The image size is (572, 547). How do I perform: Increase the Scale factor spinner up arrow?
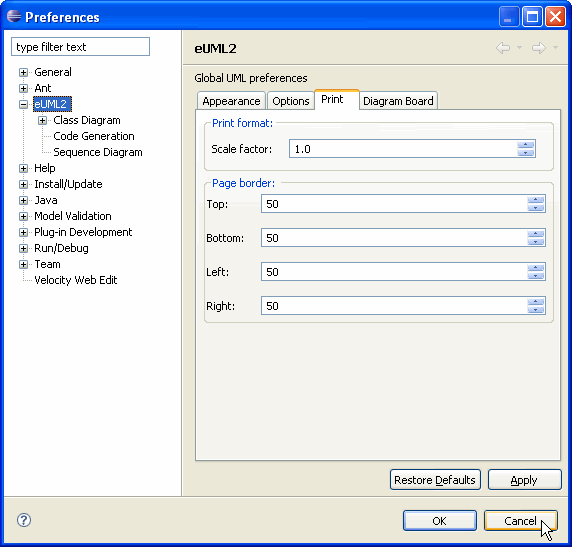click(x=526, y=145)
